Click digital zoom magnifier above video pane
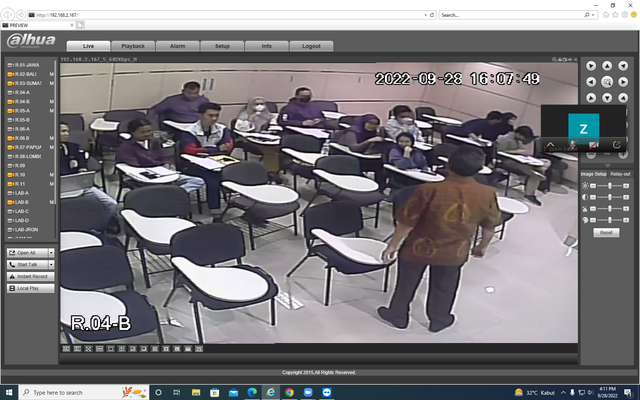The height and width of the screenshot is (400, 640). coord(554,60)
